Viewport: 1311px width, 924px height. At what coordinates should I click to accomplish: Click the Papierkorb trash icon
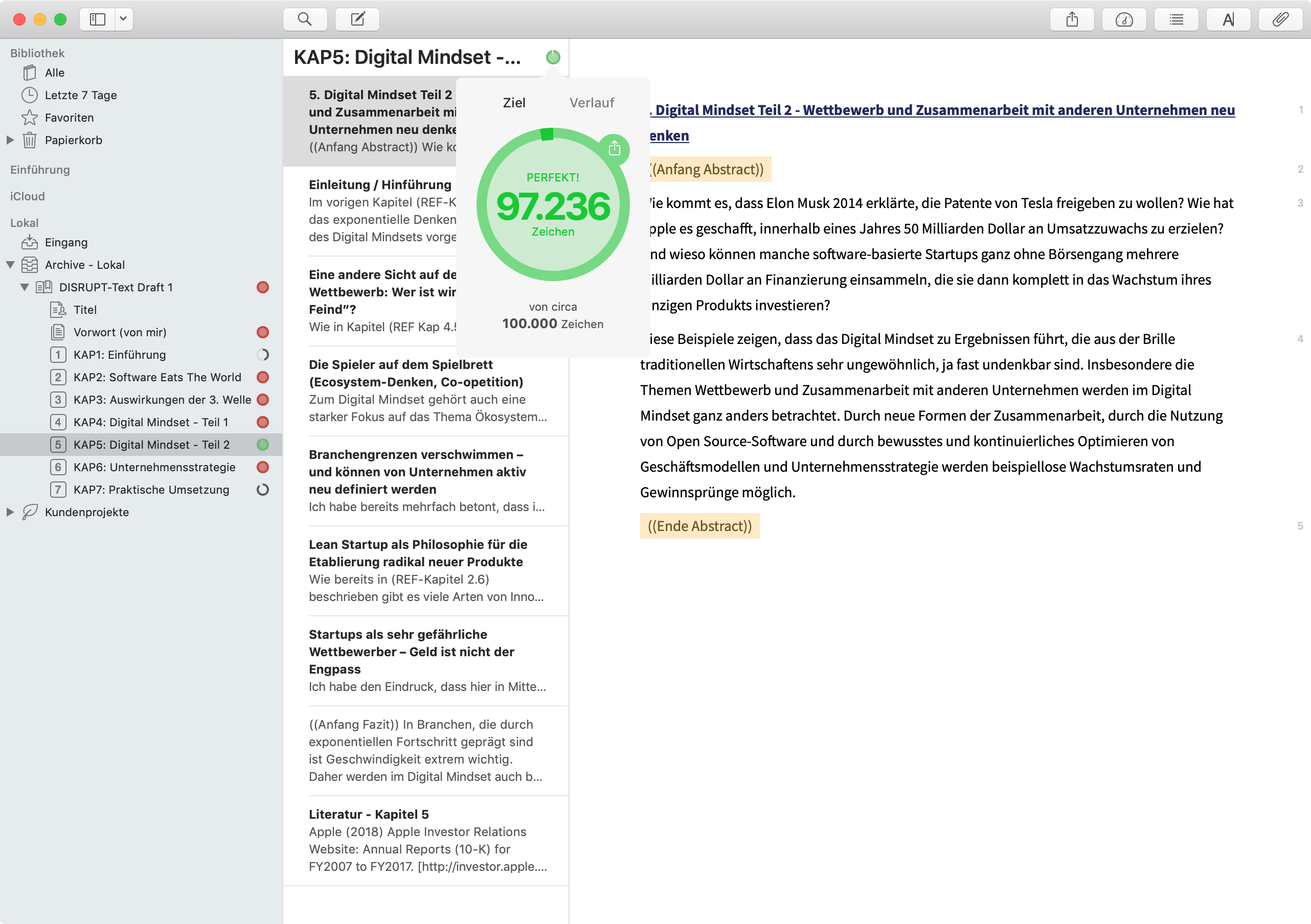(x=30, y=140)
